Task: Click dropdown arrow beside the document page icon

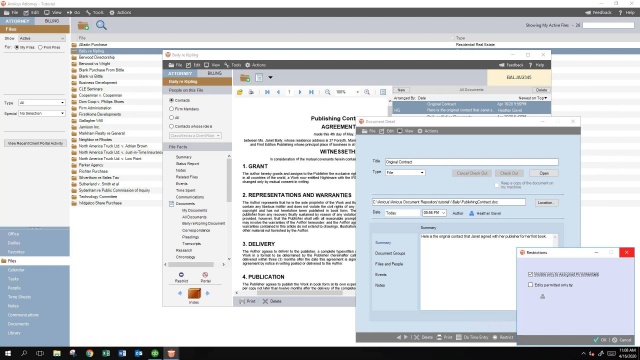Action: point(270,78)
